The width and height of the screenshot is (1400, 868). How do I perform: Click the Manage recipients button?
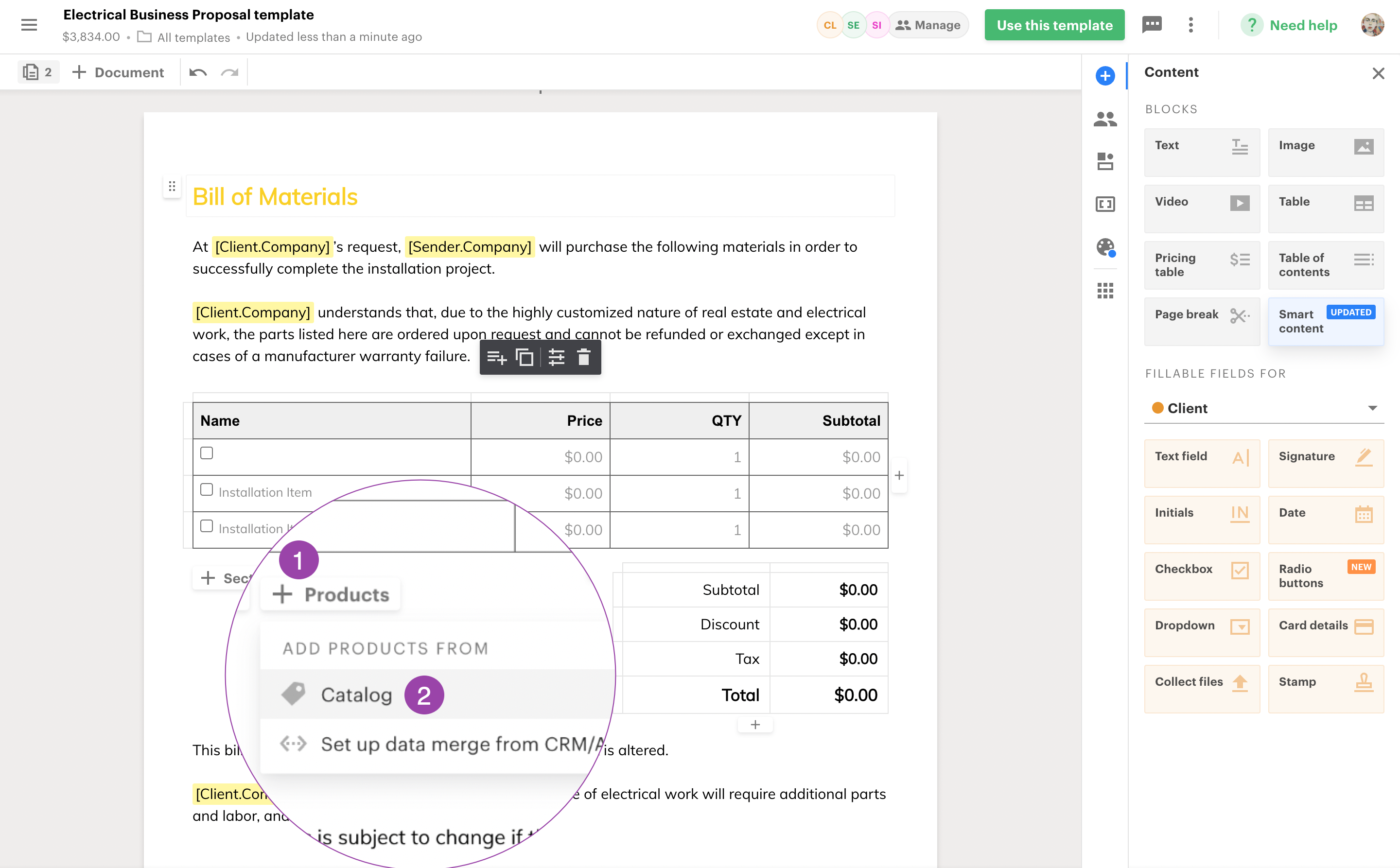point(928,25)
